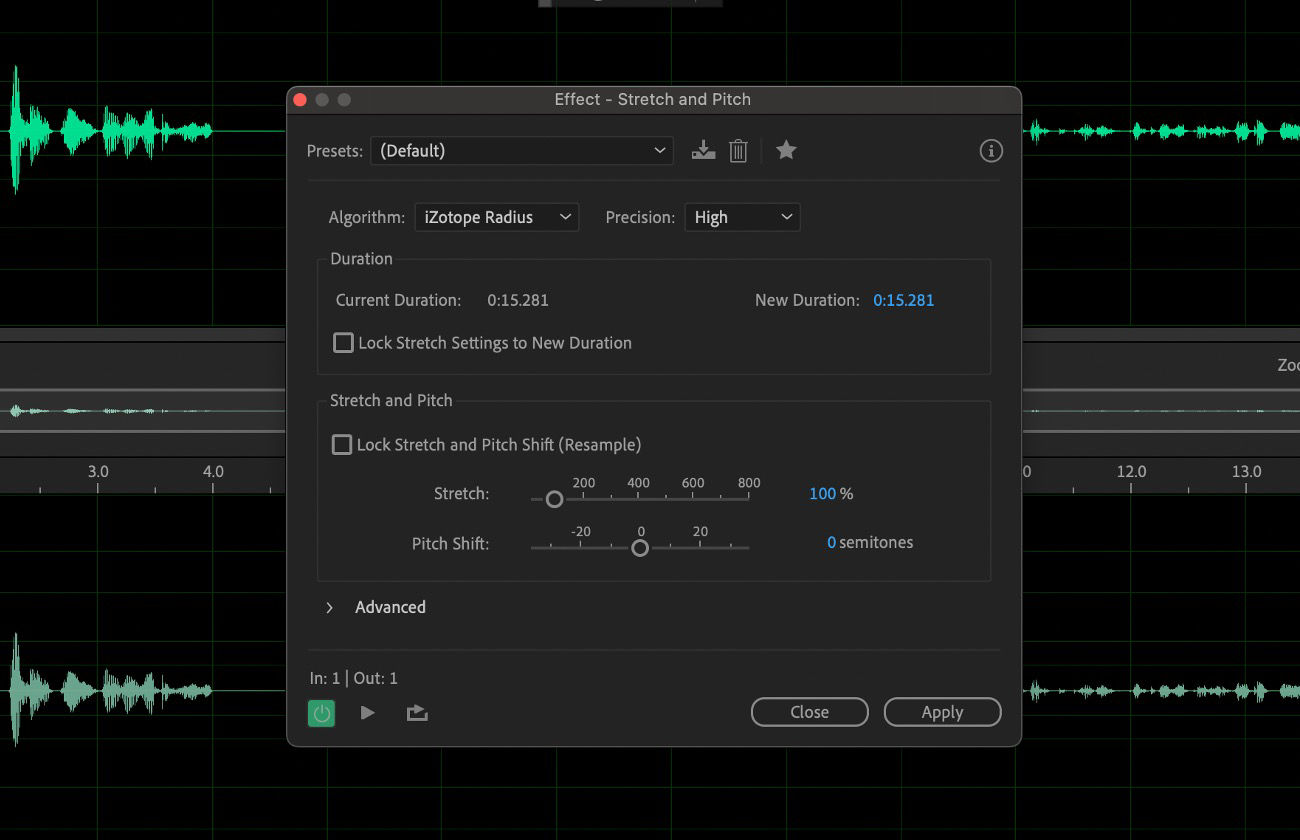Toggle the effect power button off
Viewport: 1300px width, 840px height.
[x=321, y=712]
